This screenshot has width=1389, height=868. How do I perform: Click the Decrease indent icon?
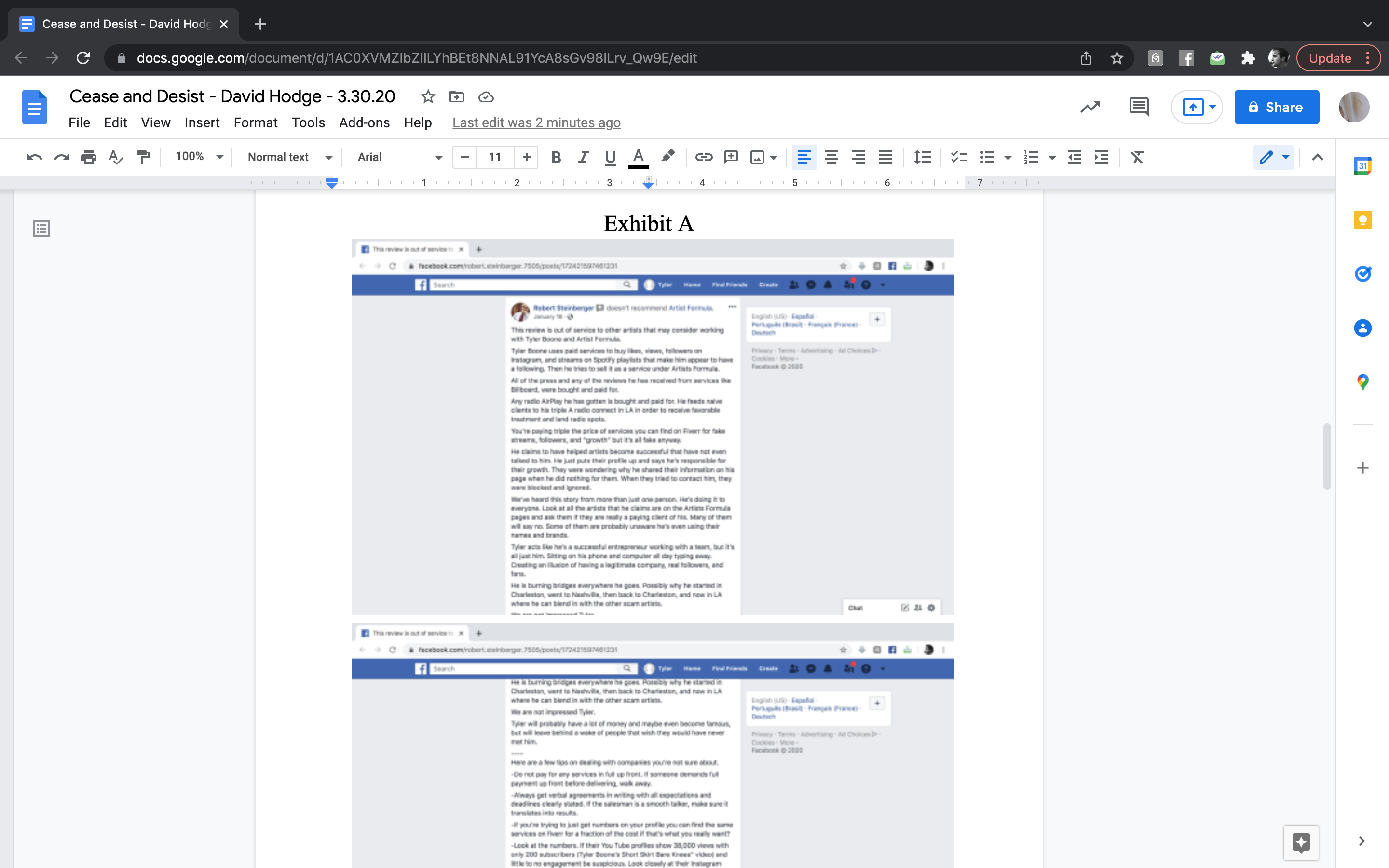pos(1074,157)
